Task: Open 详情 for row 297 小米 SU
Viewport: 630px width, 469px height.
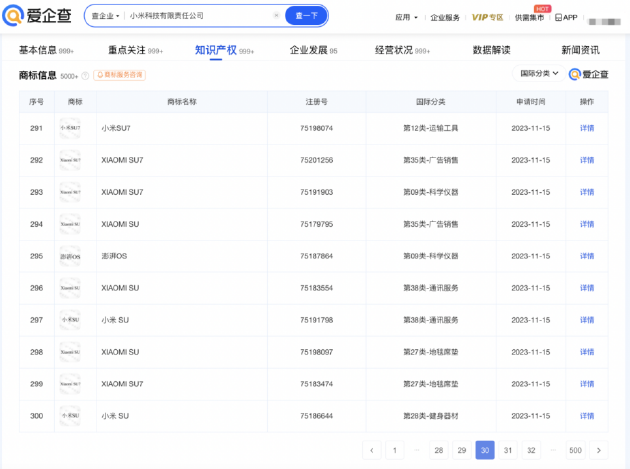Action: [587, 320]
